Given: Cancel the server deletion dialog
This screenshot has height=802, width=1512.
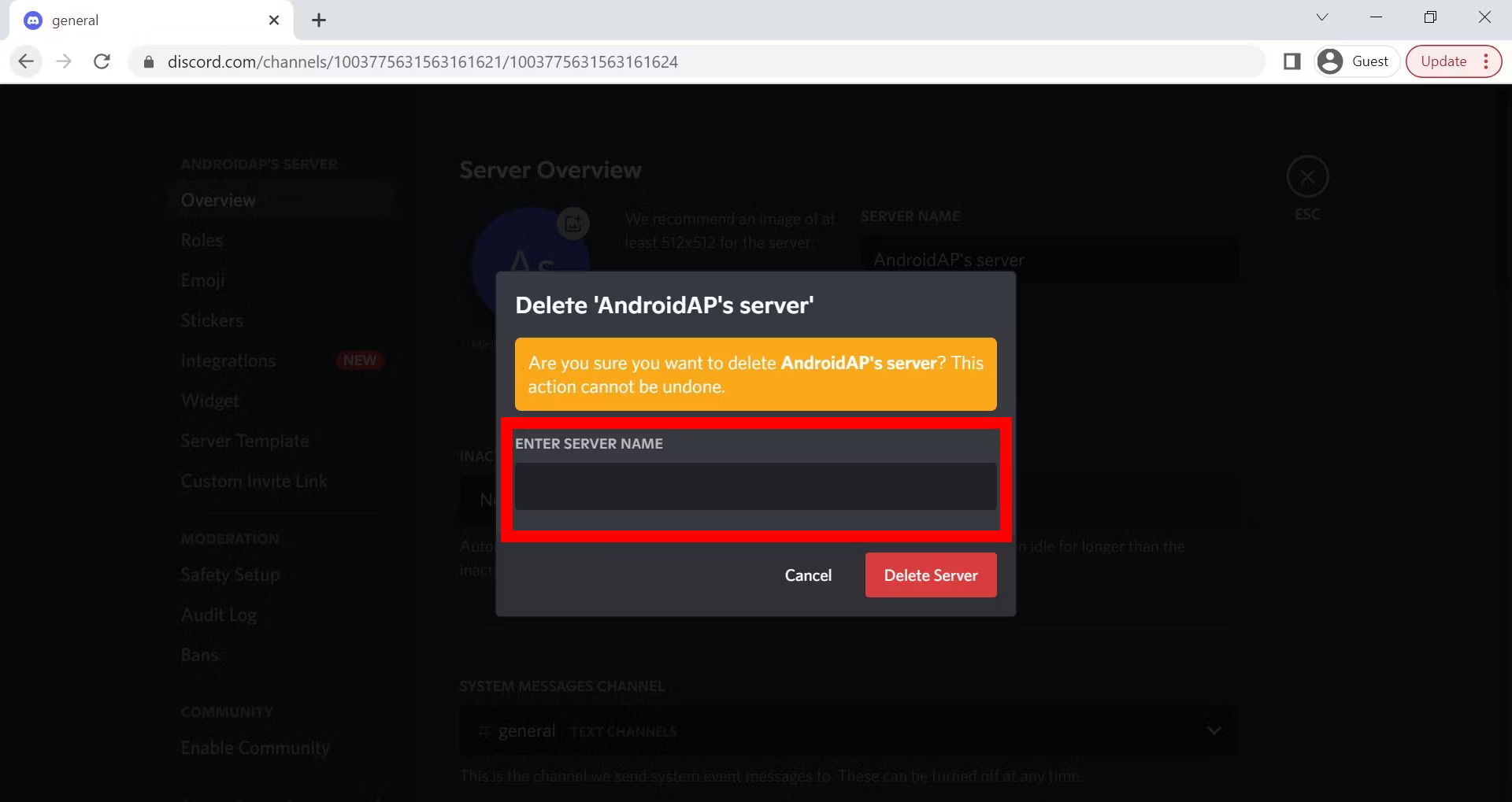Looking at the screenshot, I should [808, 575].
